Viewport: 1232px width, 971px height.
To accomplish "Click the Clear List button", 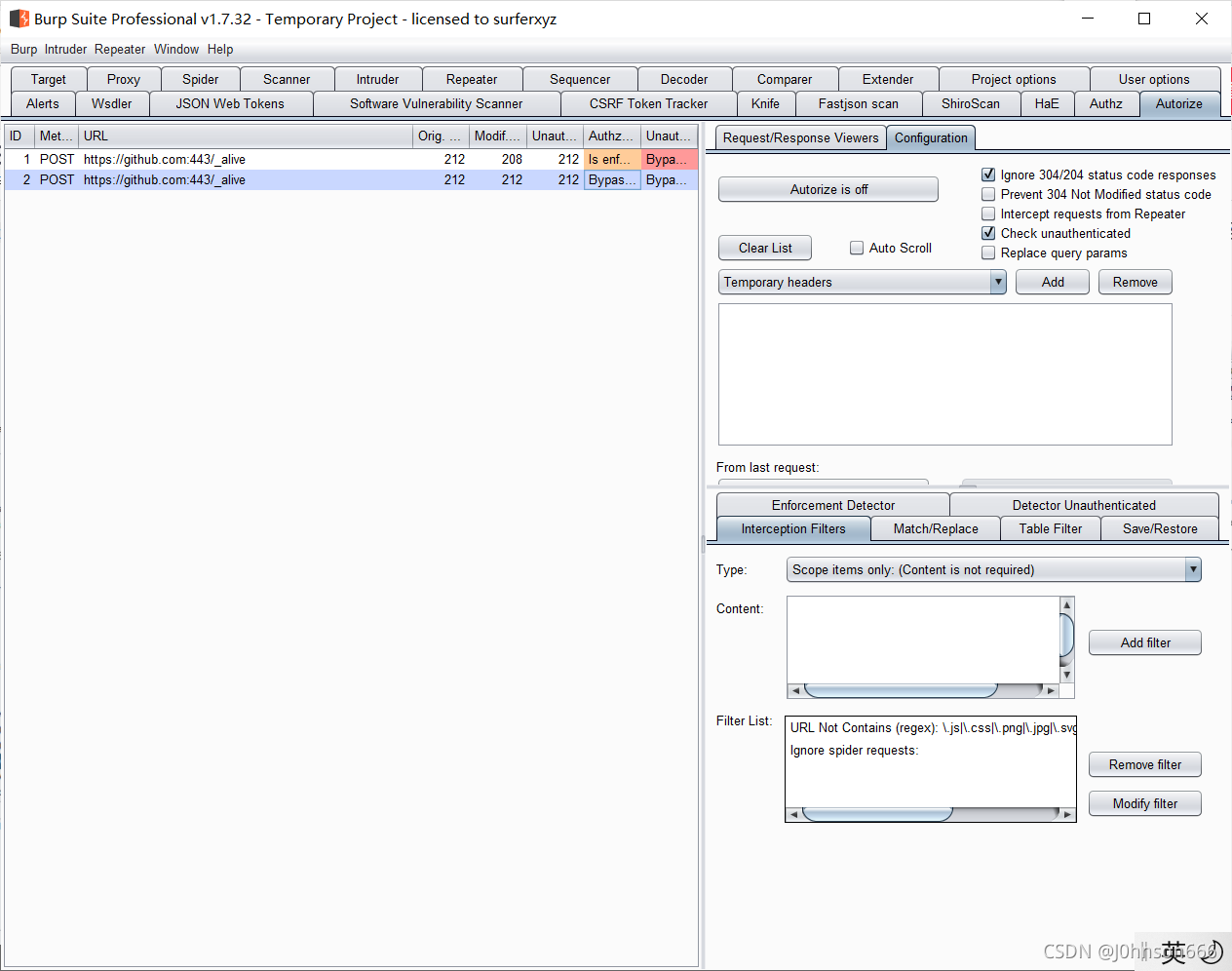I will (x=765, y=248).
